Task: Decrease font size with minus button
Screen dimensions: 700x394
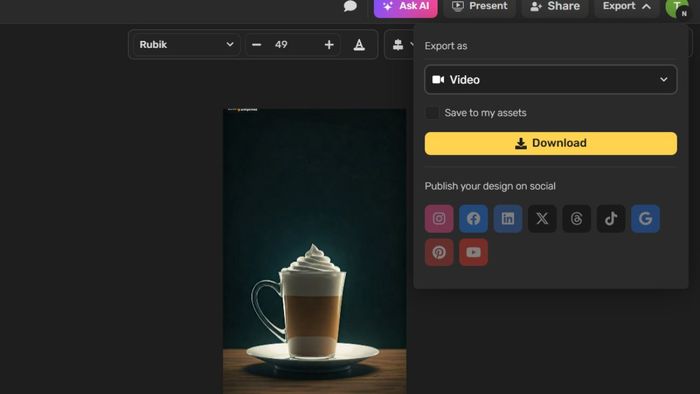Action: click(x=256, y=45)
